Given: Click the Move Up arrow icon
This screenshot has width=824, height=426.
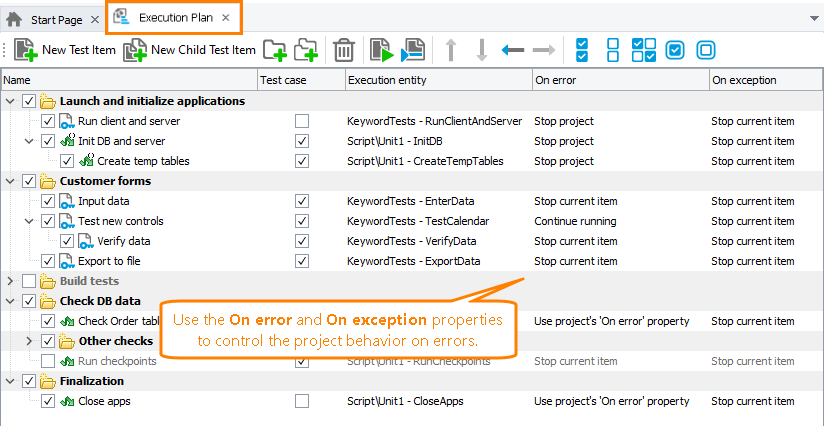Looking at the screenshot, I should coord(451,50).
